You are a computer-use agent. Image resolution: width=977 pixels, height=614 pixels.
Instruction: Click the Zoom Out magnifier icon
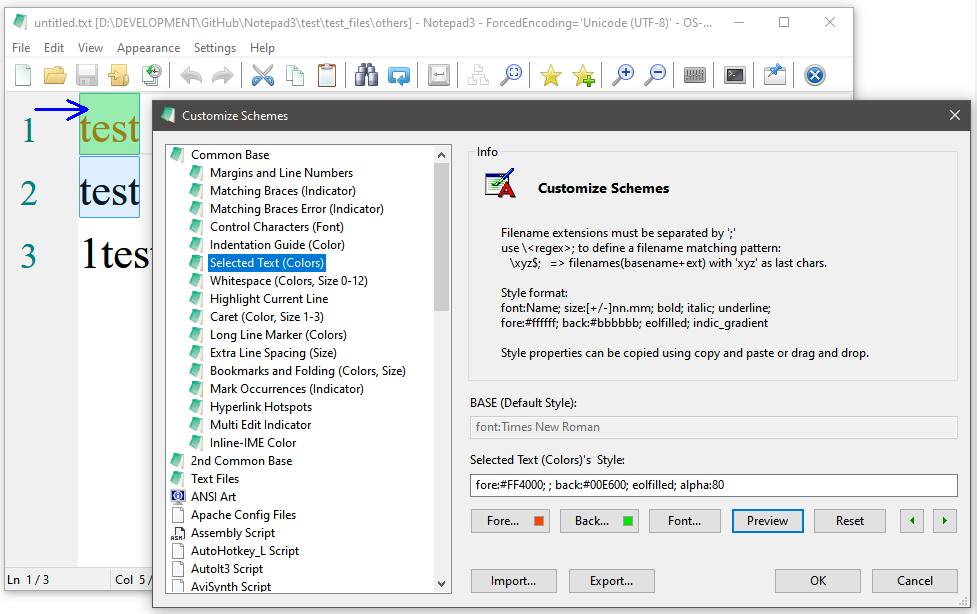(655, 75)
